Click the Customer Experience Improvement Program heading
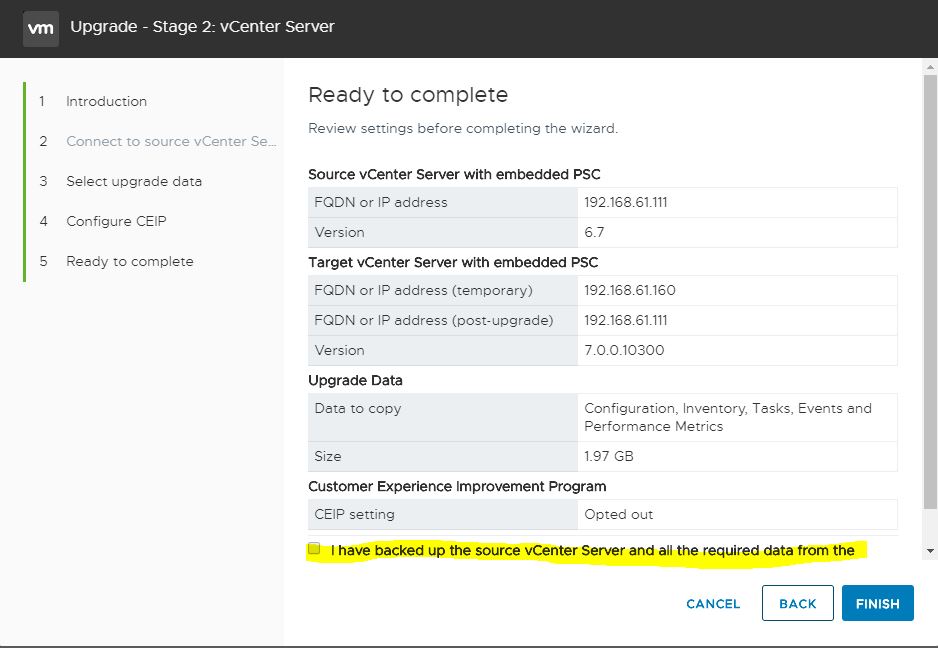The height and width of the screenshot is (648, 938). pos(457,486)
